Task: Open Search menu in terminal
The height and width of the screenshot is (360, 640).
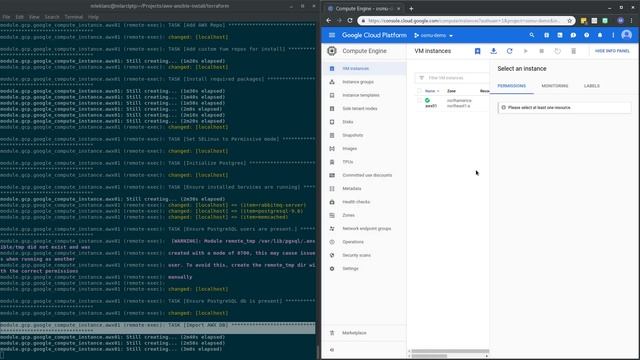Action: [x=52, y=17]
